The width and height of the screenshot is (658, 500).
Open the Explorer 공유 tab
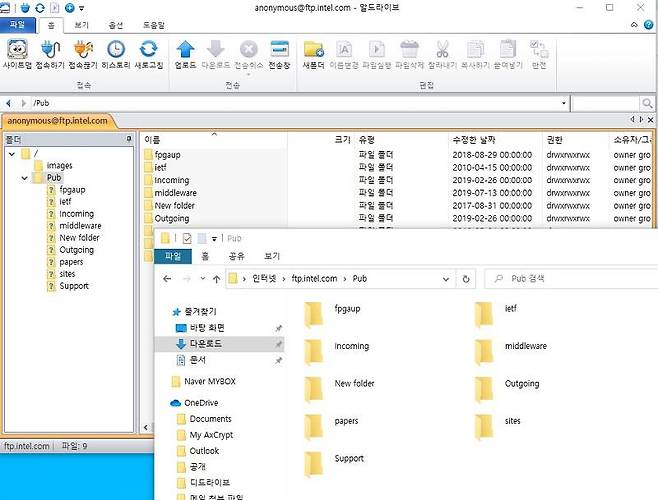pyautogui.click(x=237, y=256)
